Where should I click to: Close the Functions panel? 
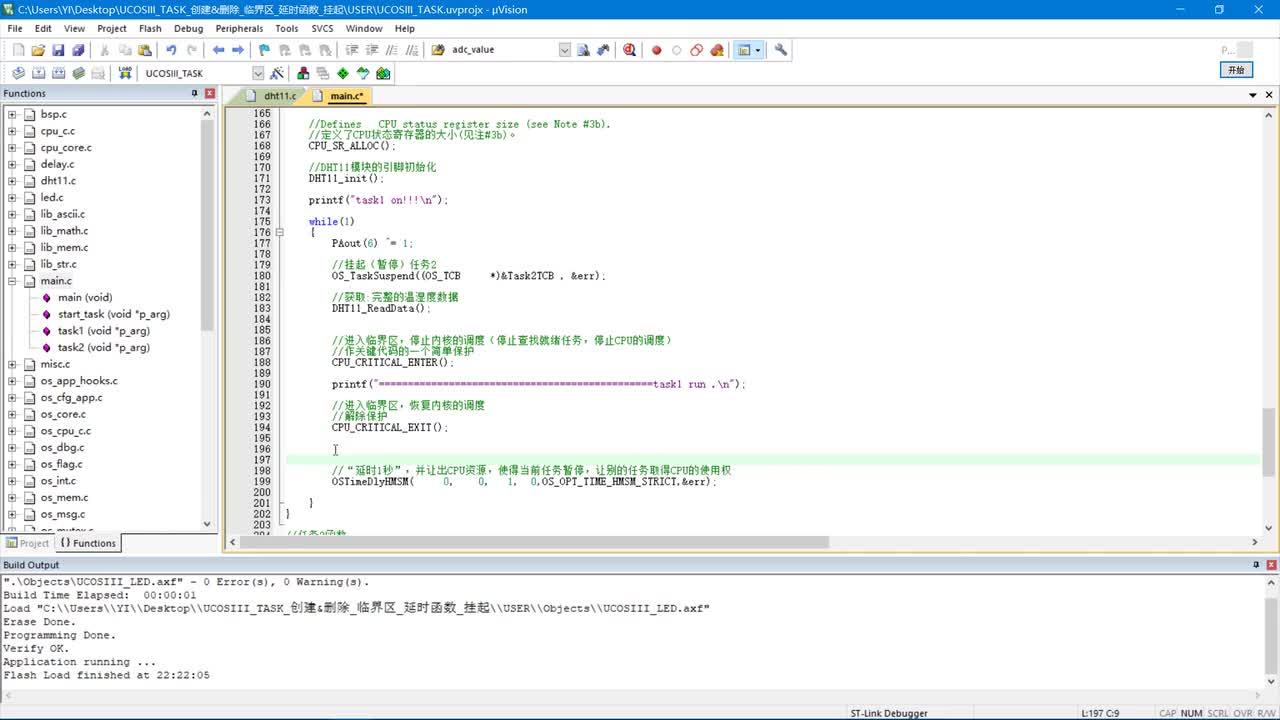pos(210,93)
